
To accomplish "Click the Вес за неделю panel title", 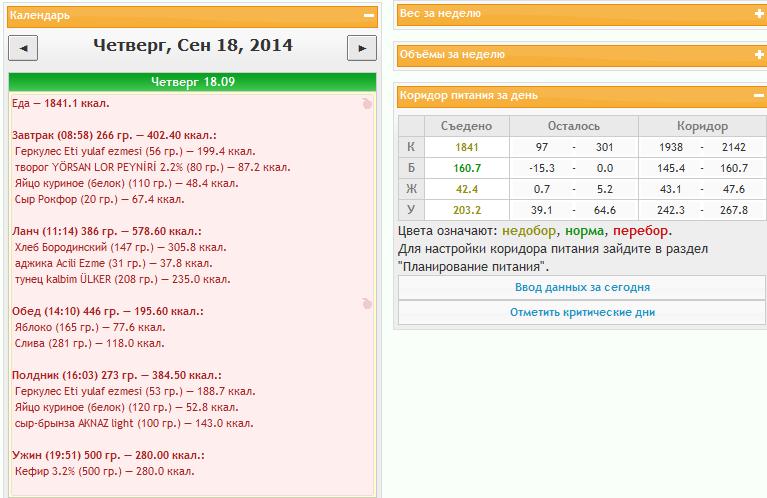I will pyautogui.click(x=440, y=14).
